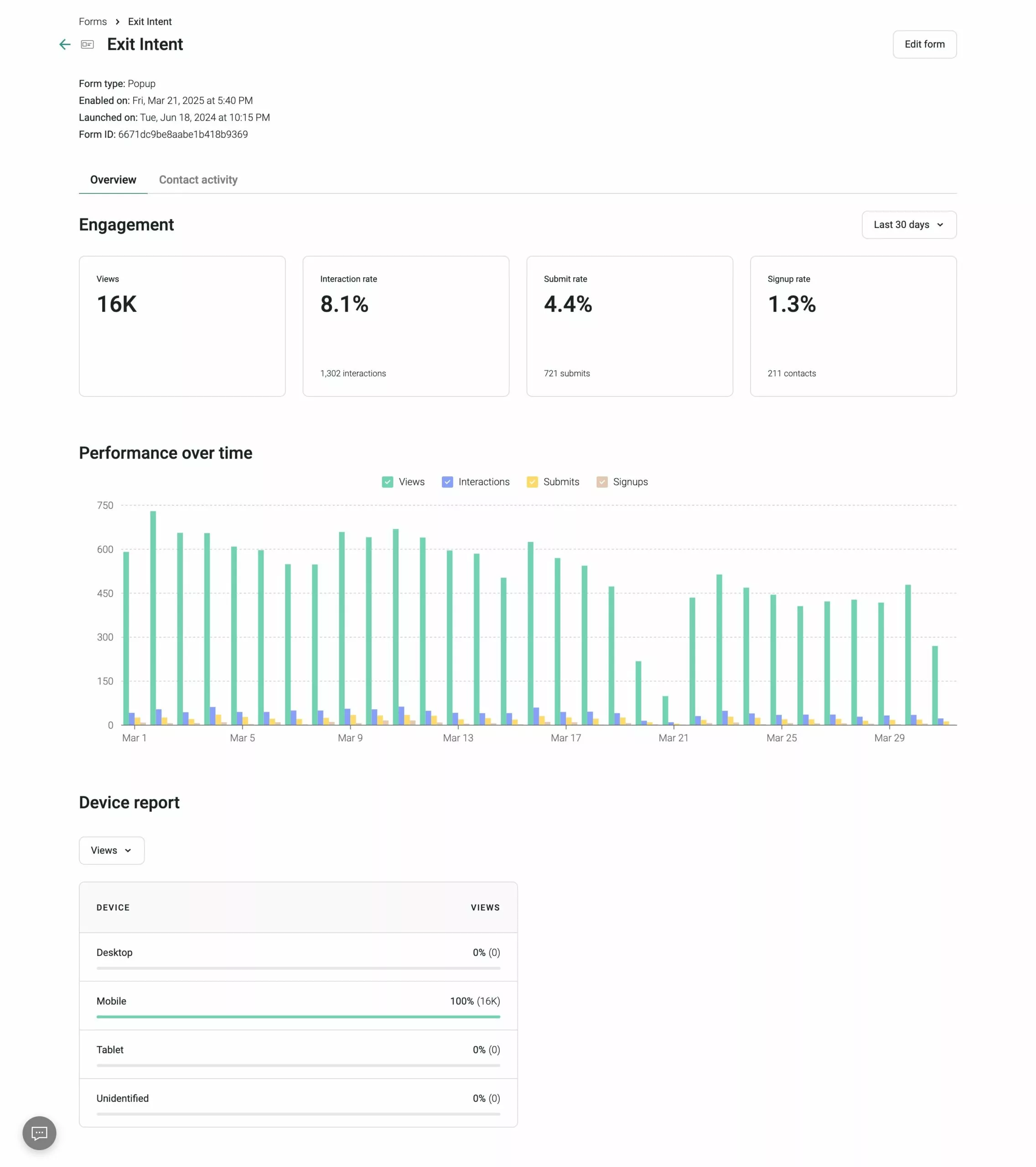Select the Overview tab
Image resolution: width=1036 pixels, height=1167 pixels.
[113, 179]
